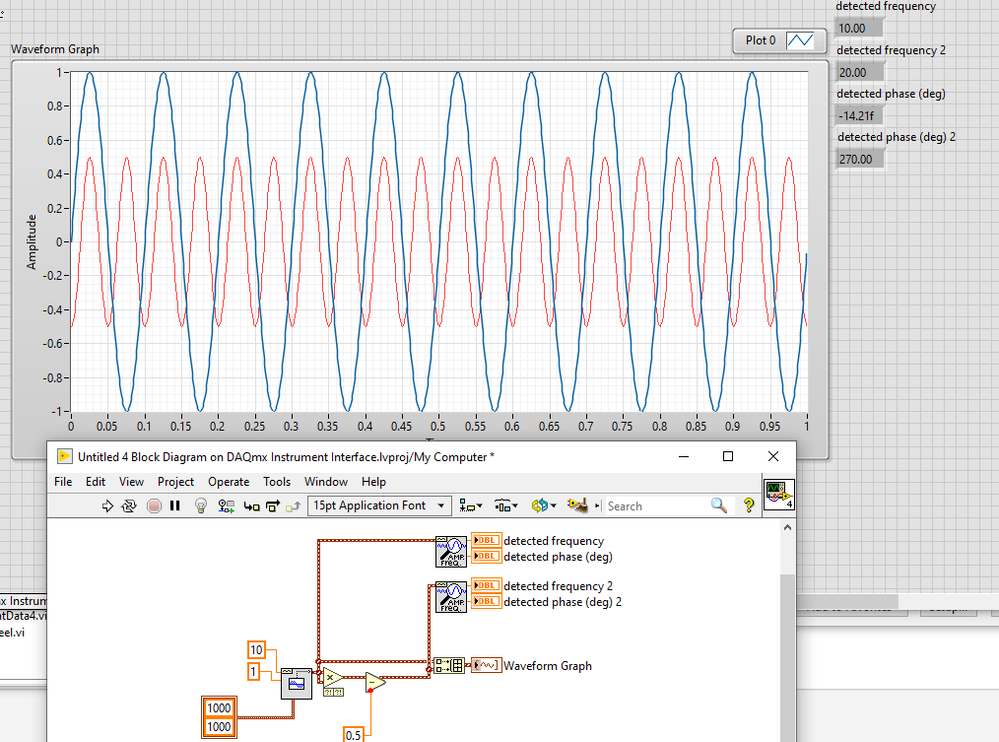Click the Run Continuously icon

tap(130, 506)
